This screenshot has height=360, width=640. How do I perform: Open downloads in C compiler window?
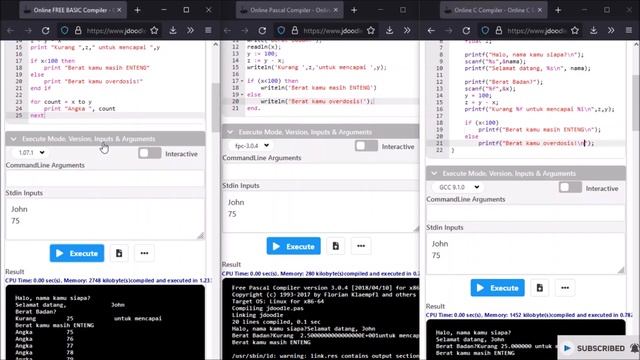click(x=593, y=30)
